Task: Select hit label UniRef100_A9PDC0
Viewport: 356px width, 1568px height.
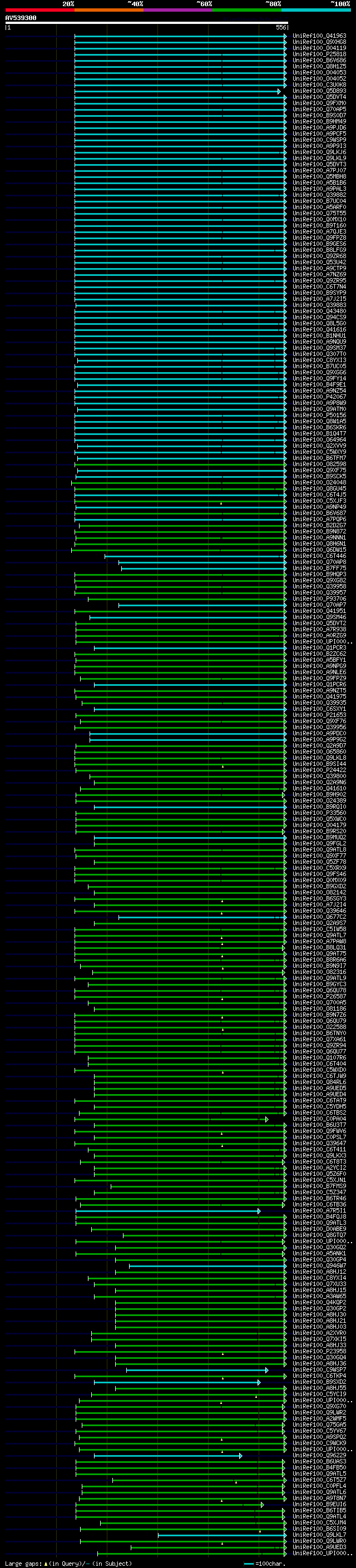Action: [x=319, y=733]
